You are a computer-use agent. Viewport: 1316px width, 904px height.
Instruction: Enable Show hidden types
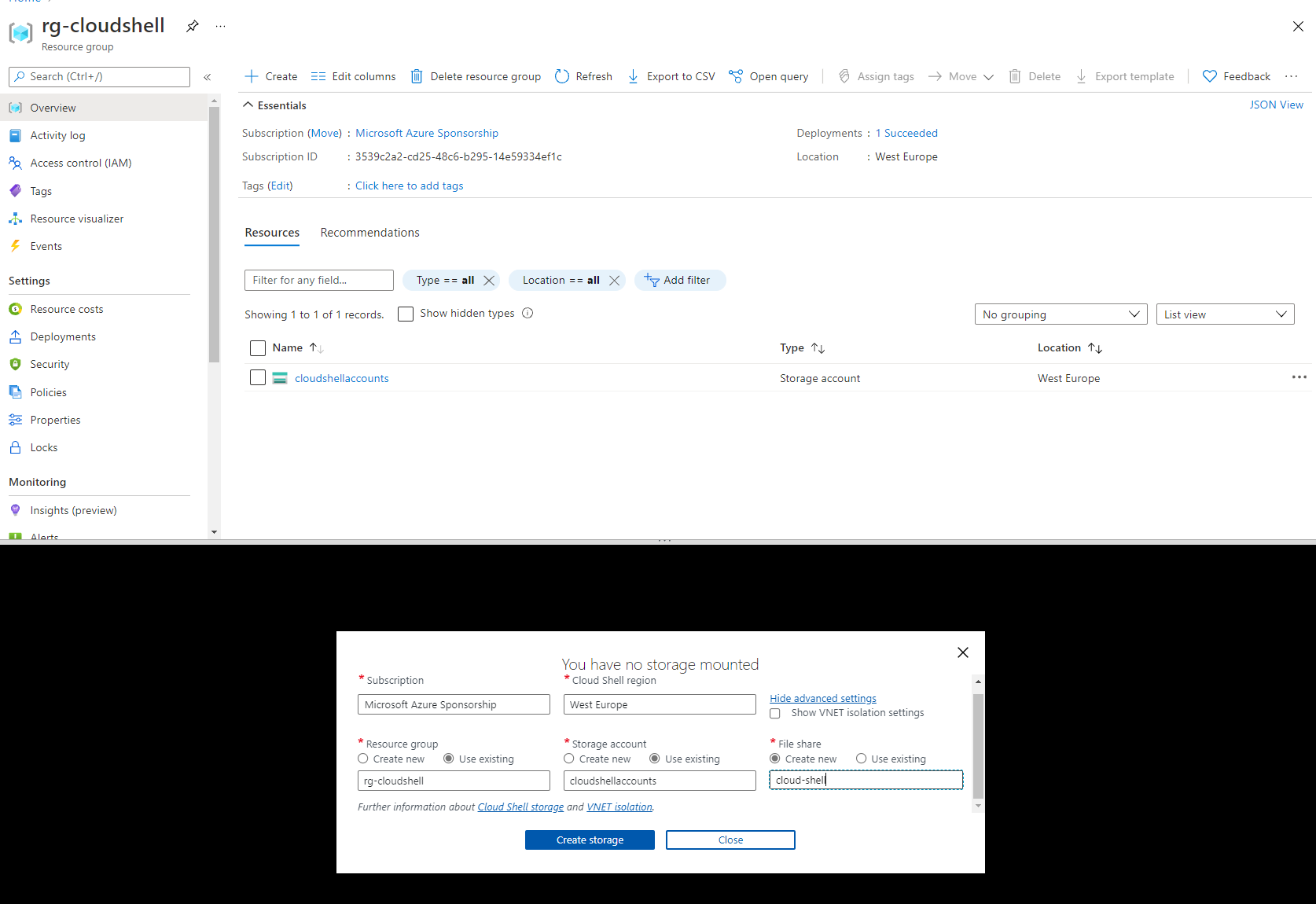(x=406, y=314)
